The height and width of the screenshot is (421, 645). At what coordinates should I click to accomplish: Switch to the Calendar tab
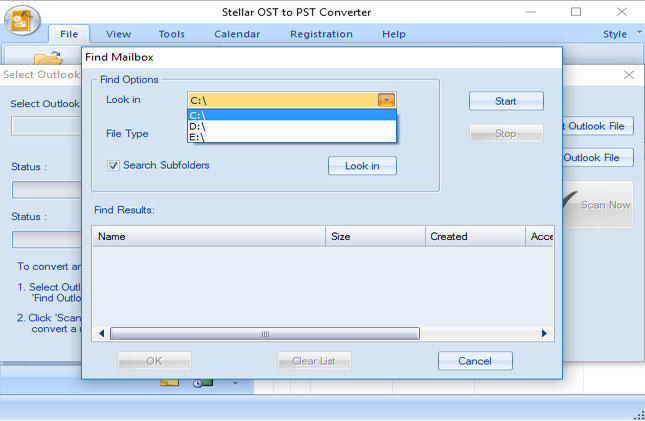[x=237, y=34]
